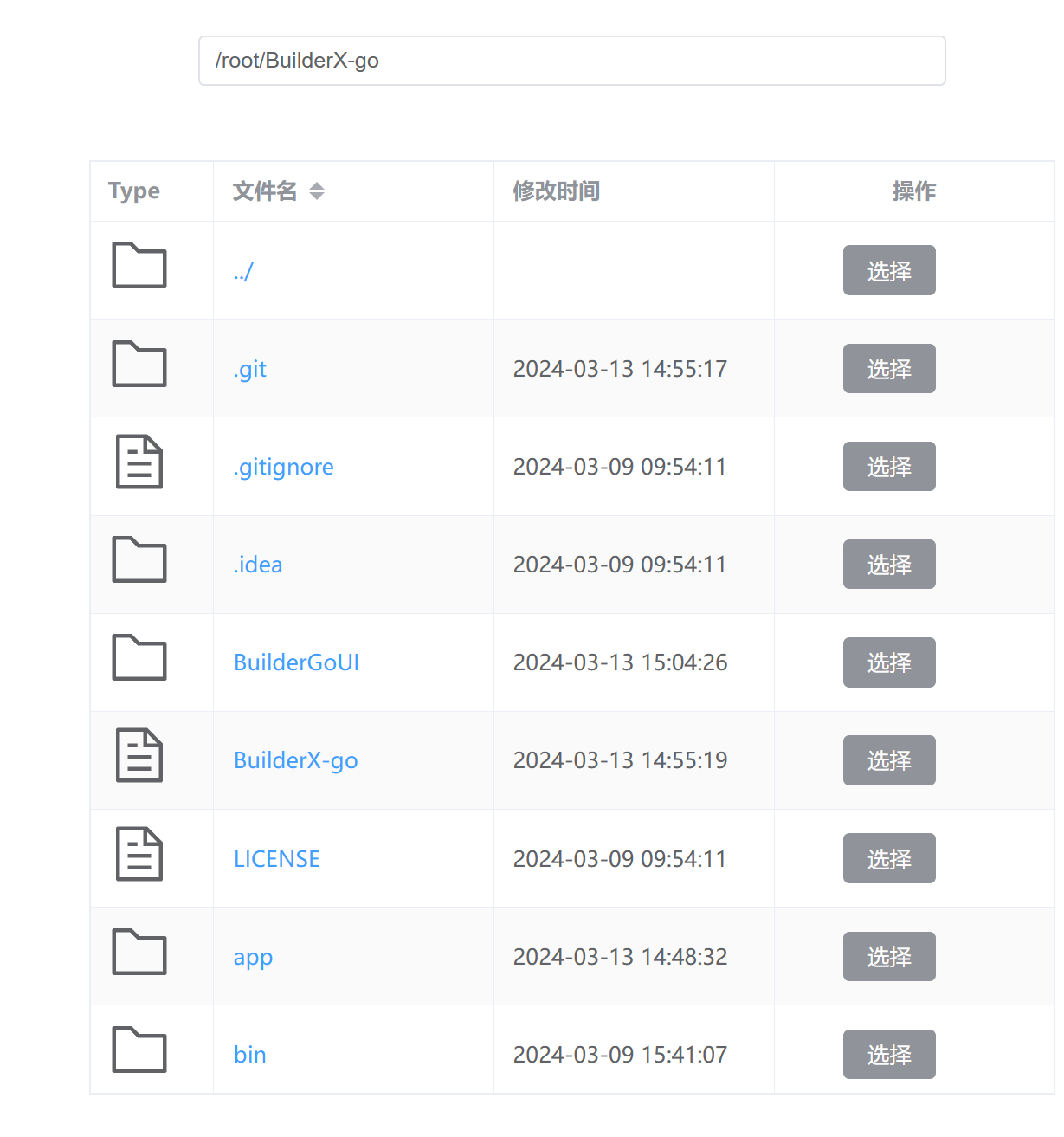Image resolution: width=1064 pixels, height=1137 pixels.
Task: Click the 修改时间 column header
Action: (x=556, y=191)
